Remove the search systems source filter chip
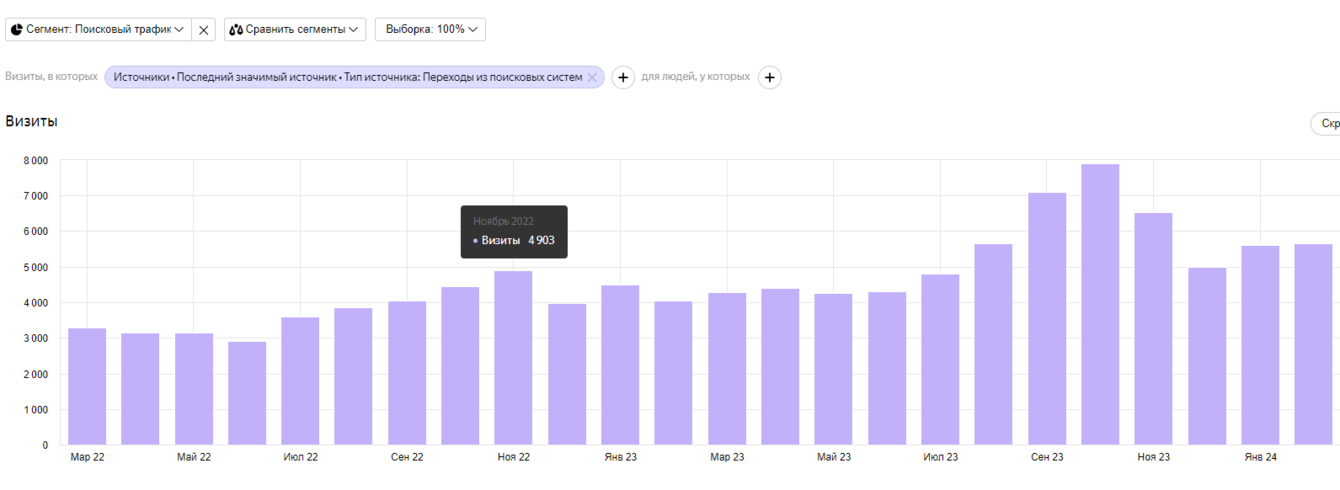The height and width of the screenshot is (490, 1340). (592, 77)
